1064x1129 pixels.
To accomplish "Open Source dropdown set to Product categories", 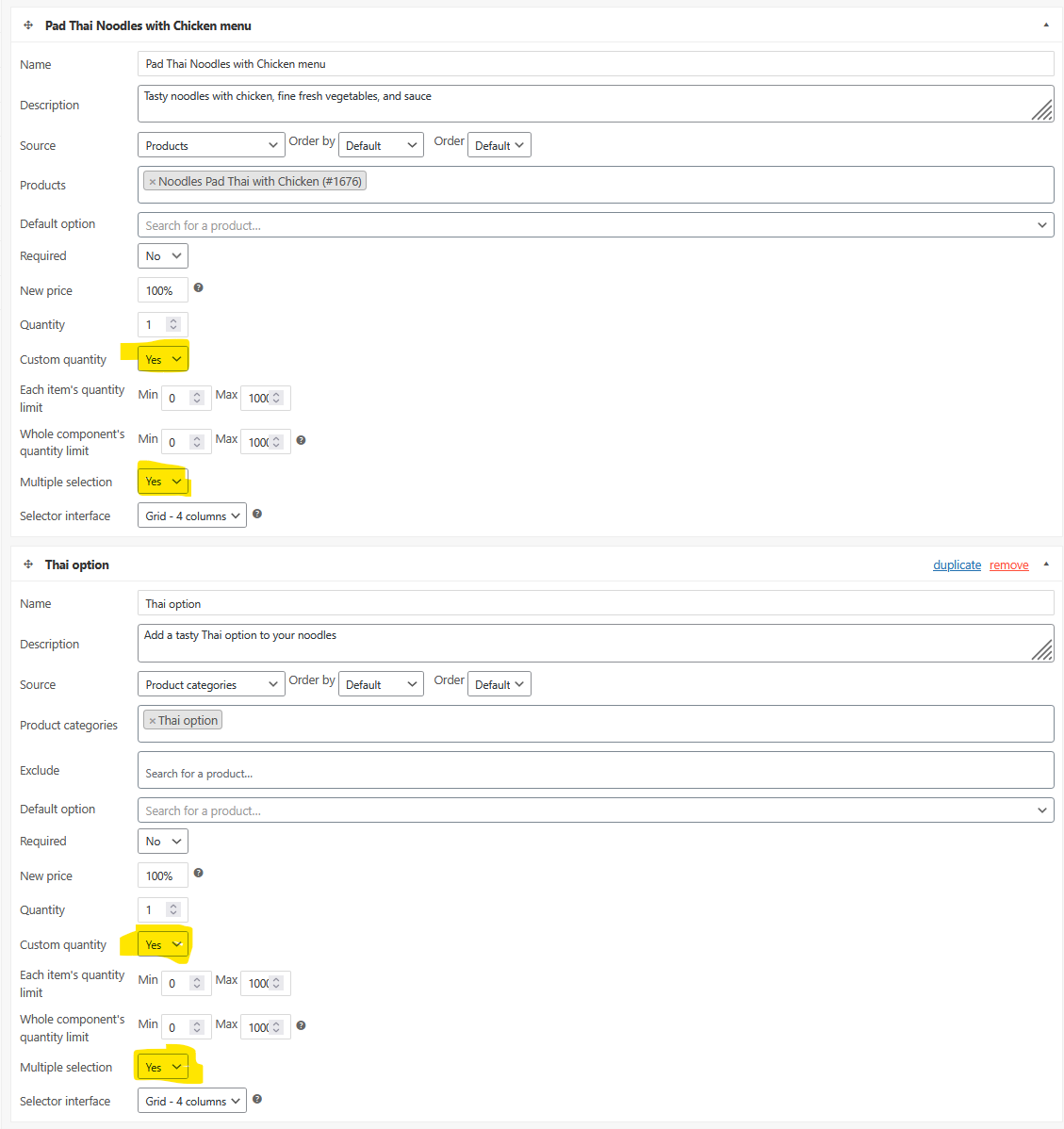I will (x=211, y=684).
